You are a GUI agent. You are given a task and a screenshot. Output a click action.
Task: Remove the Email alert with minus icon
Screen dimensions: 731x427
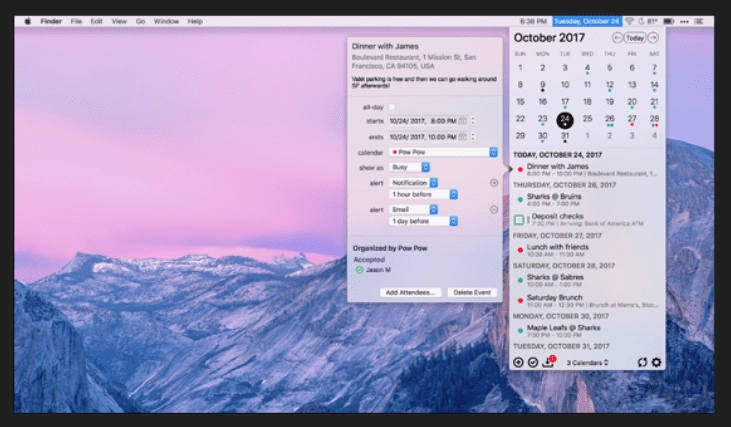(494, 209)
